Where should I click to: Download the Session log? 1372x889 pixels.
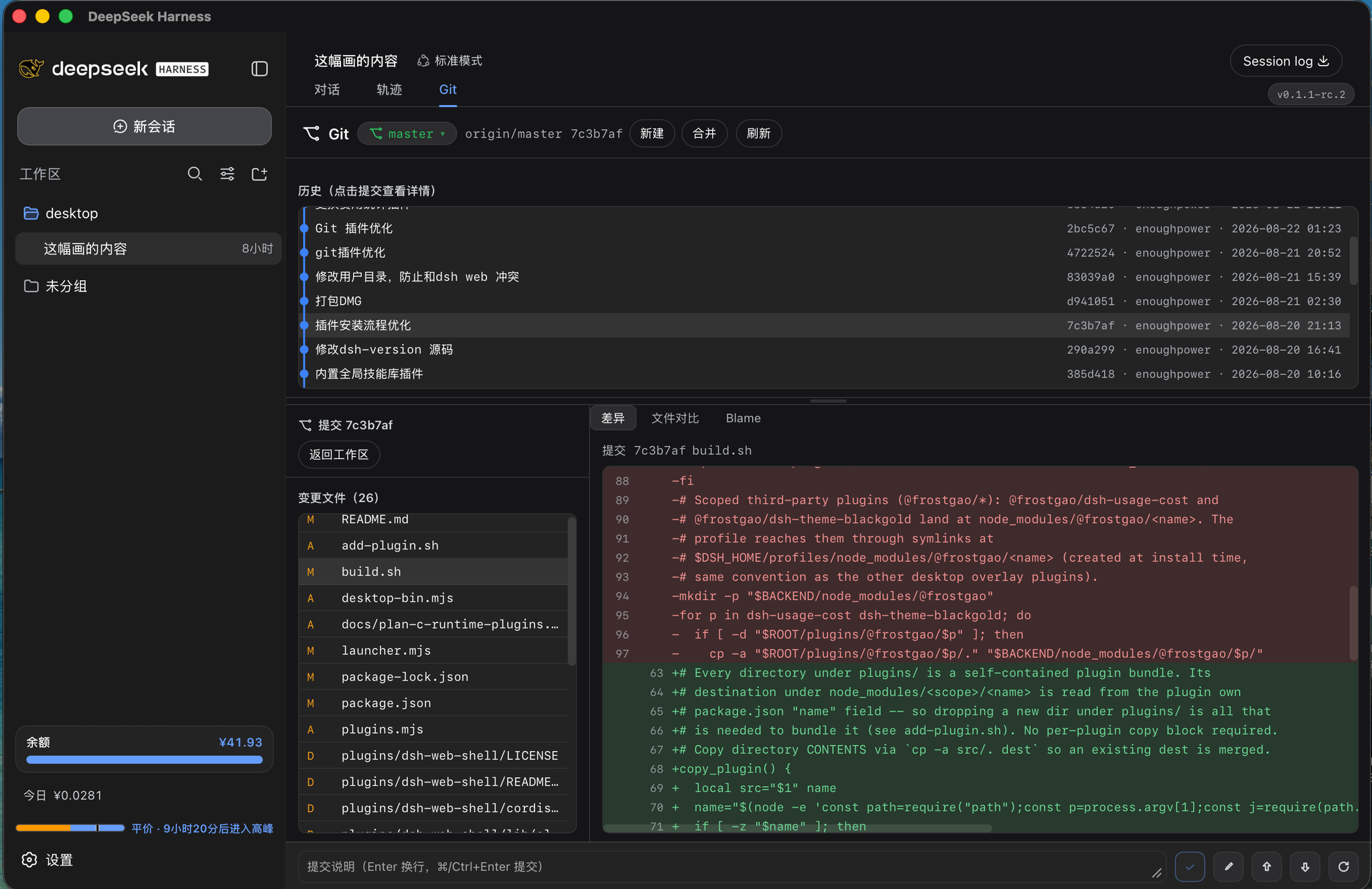click(x=1286, y=61)
